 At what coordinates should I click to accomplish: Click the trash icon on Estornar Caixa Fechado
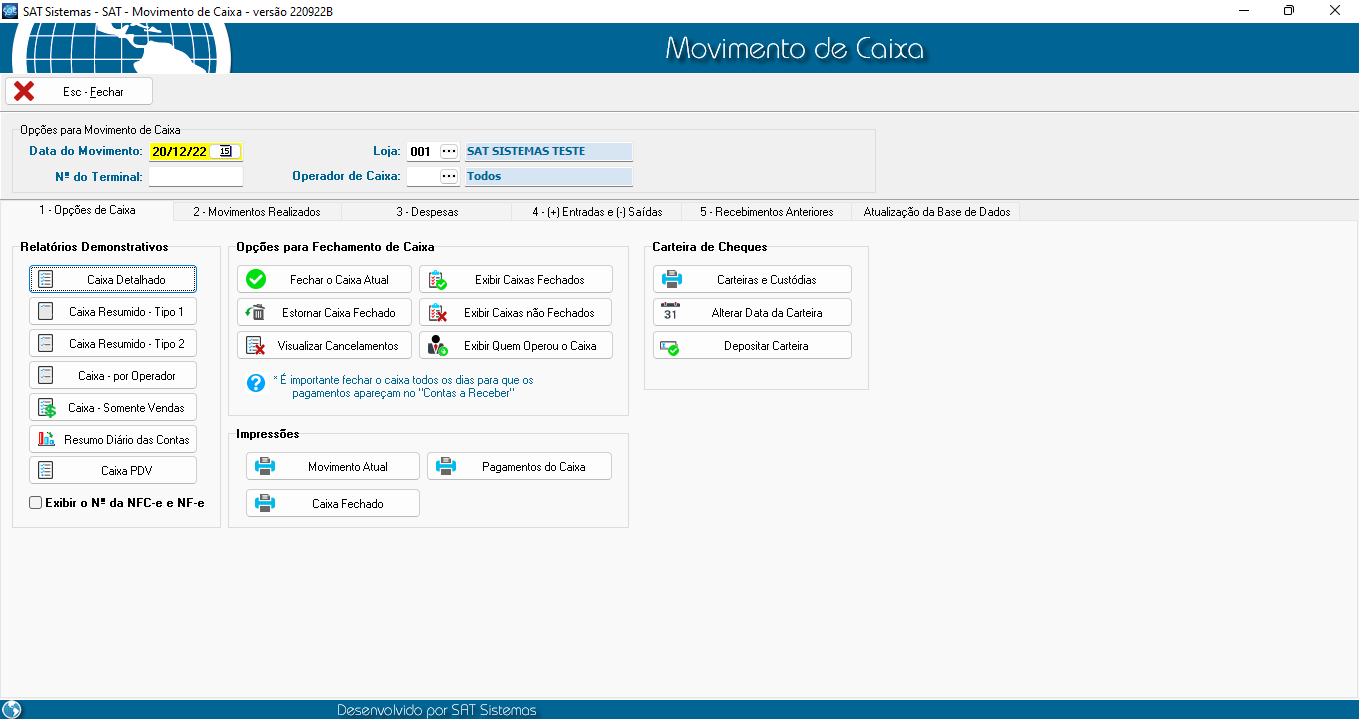[255, 313]
